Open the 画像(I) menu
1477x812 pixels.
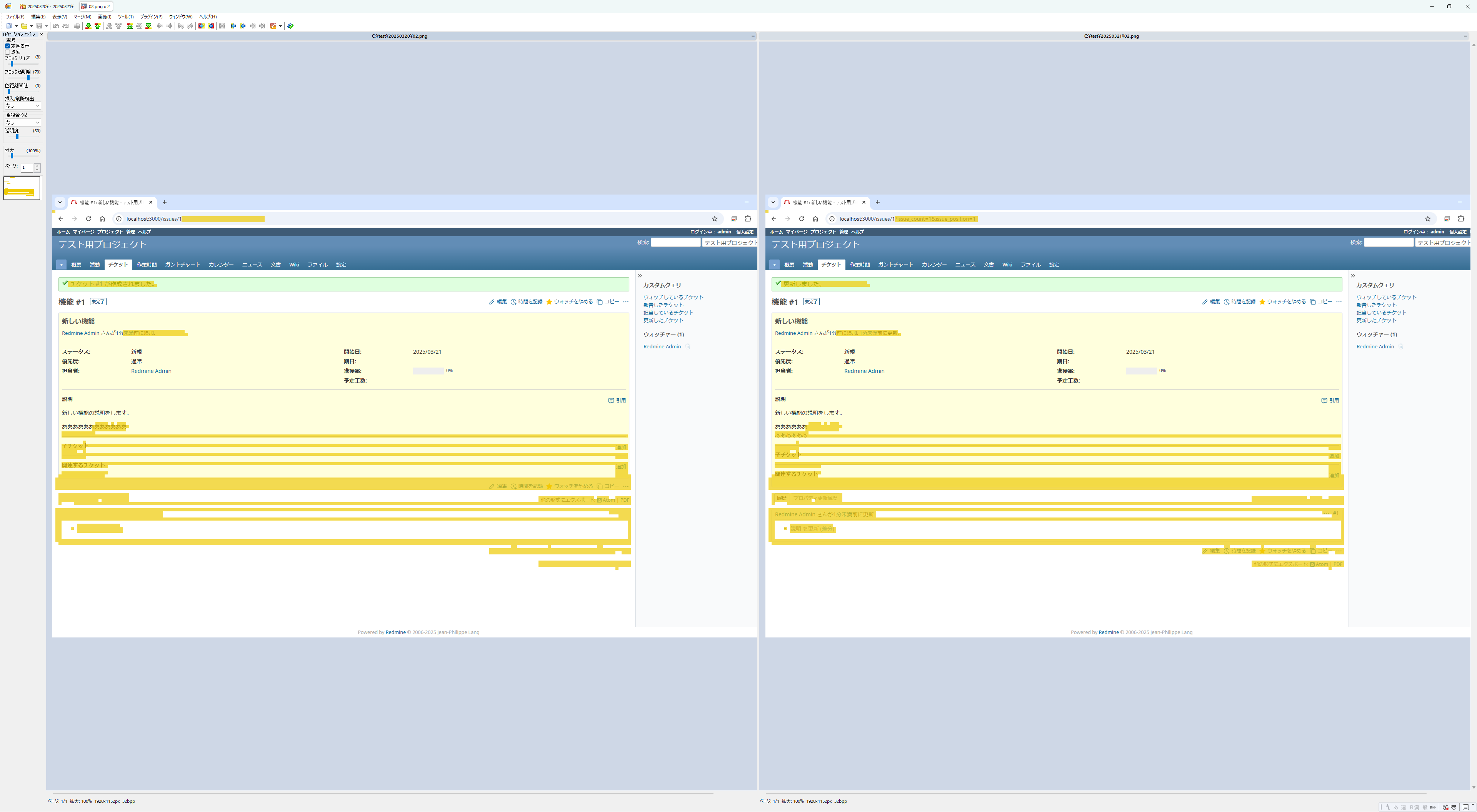click(104, 17)
